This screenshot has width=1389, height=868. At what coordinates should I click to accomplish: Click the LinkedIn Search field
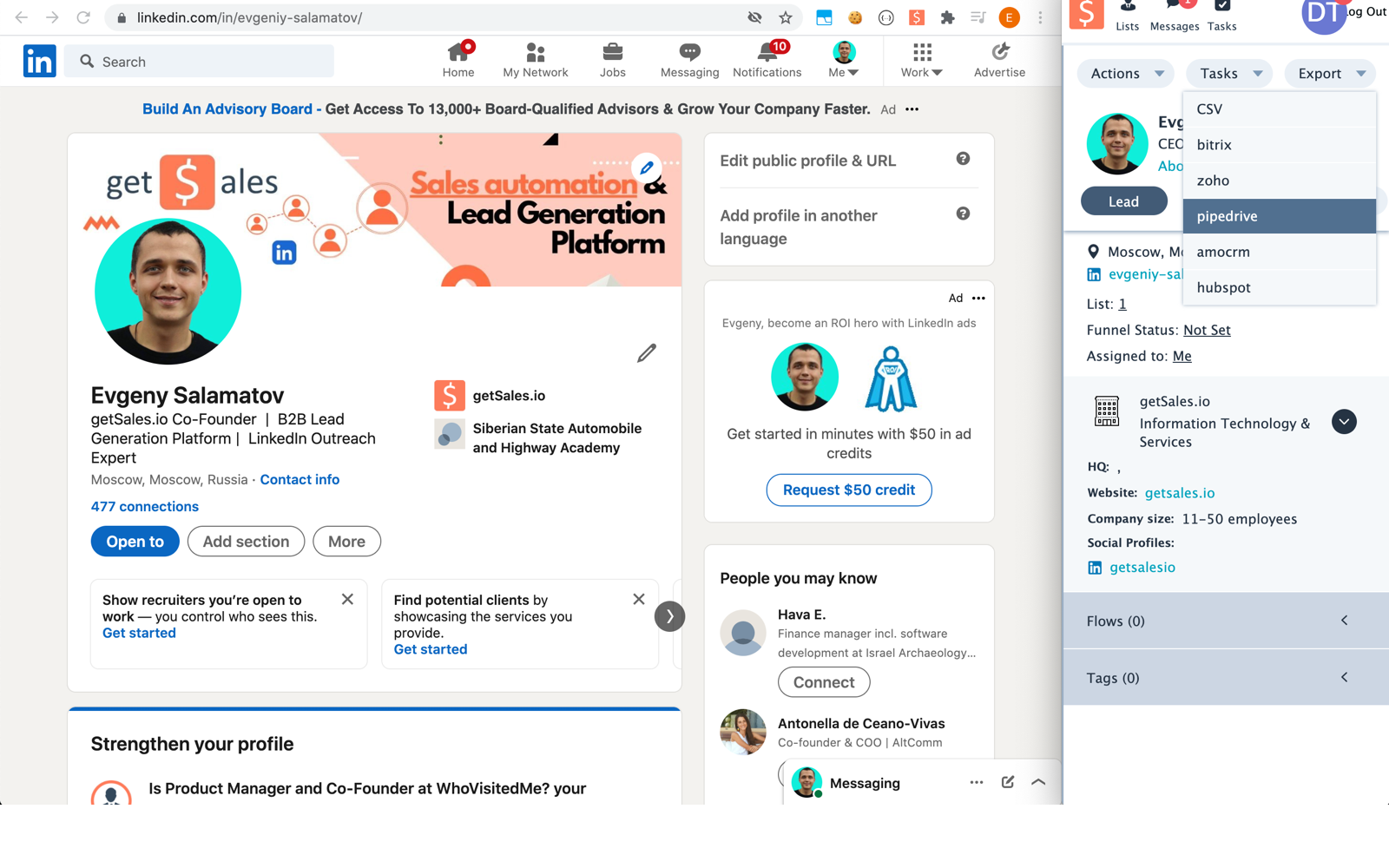pyautogui.click(x=200, y=62)
